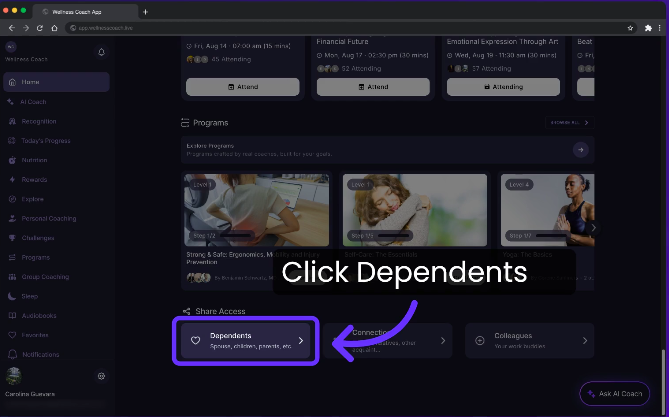Open browser three-dot menu
The height and width of the screenshot is (417, 669).
pos(660,28)
